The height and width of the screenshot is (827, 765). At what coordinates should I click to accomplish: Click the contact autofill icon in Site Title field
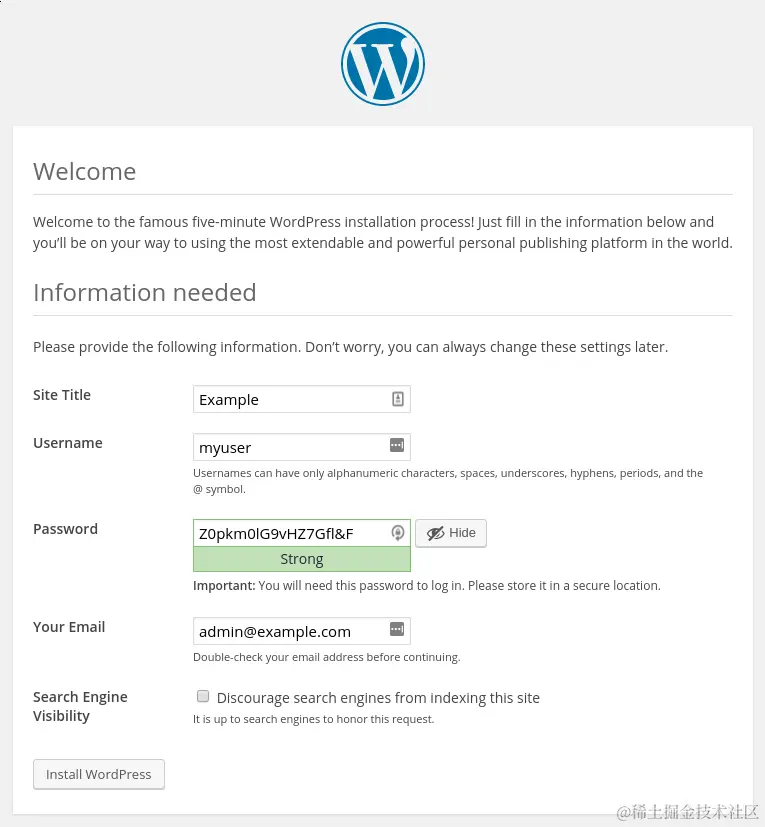click(398, 399)
